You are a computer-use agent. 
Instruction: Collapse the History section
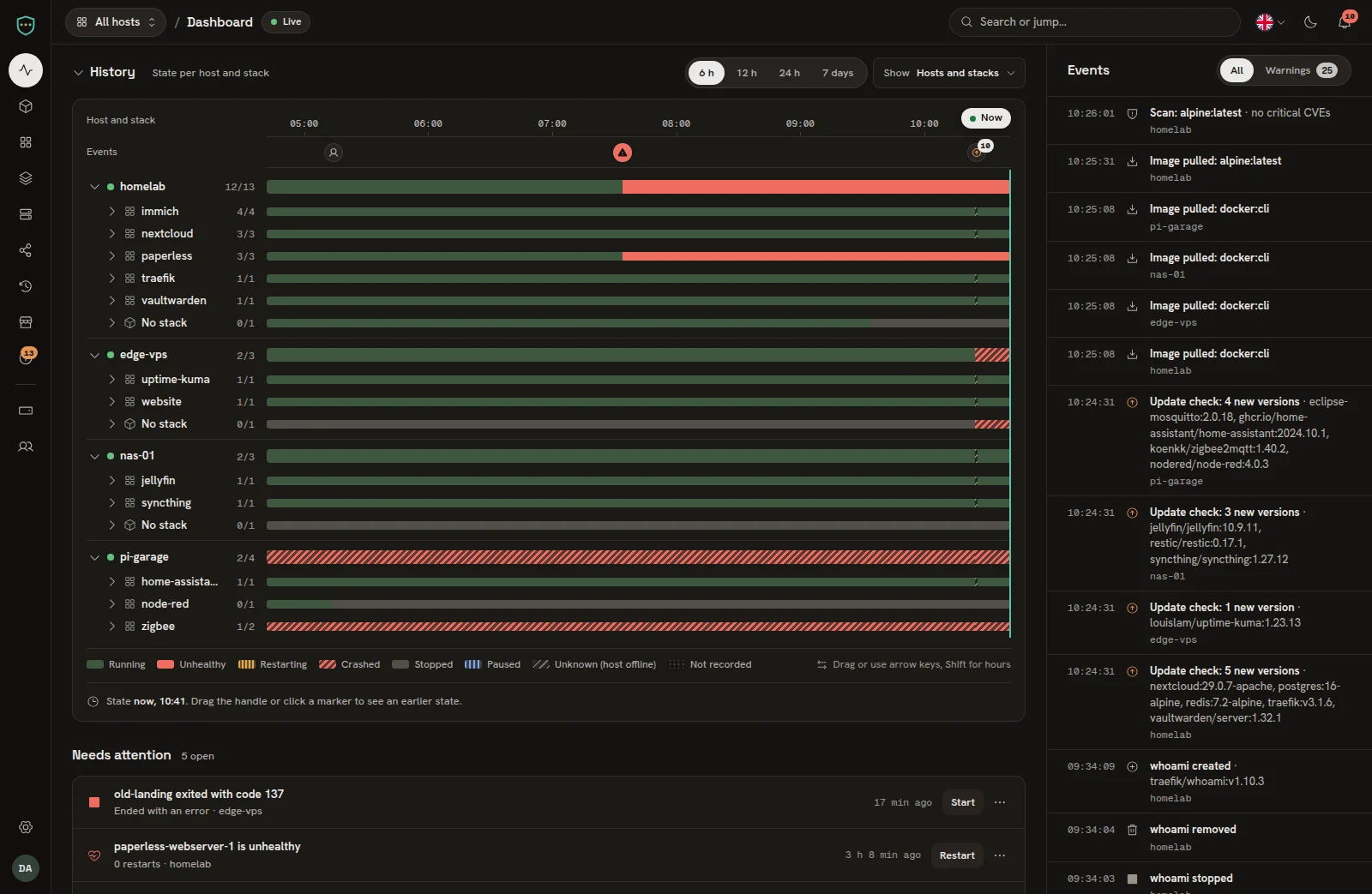(78, 73)
